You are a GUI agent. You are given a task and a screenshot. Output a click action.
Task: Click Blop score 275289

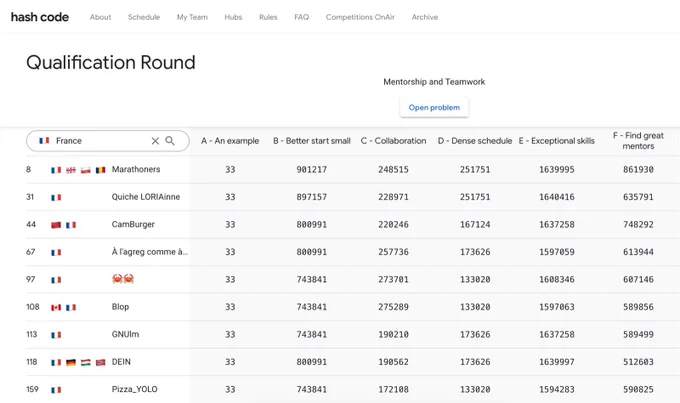coord(393,307)
